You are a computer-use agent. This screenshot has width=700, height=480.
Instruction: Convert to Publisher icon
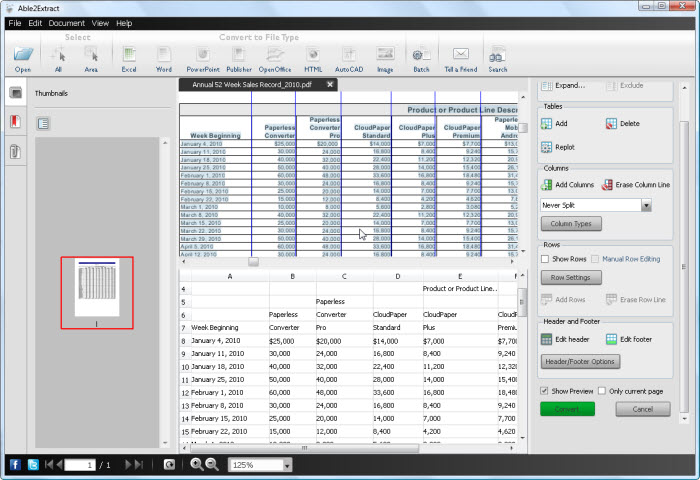[239, 55]
